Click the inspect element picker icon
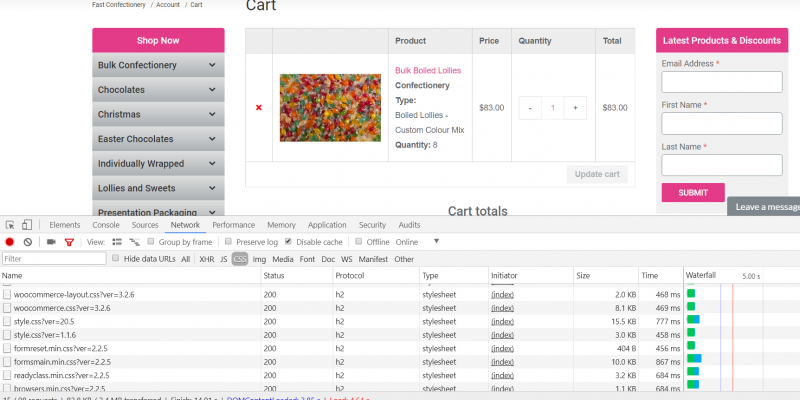Image resolution: width=800 pixels, height=400 pixels. pos(10,225)
